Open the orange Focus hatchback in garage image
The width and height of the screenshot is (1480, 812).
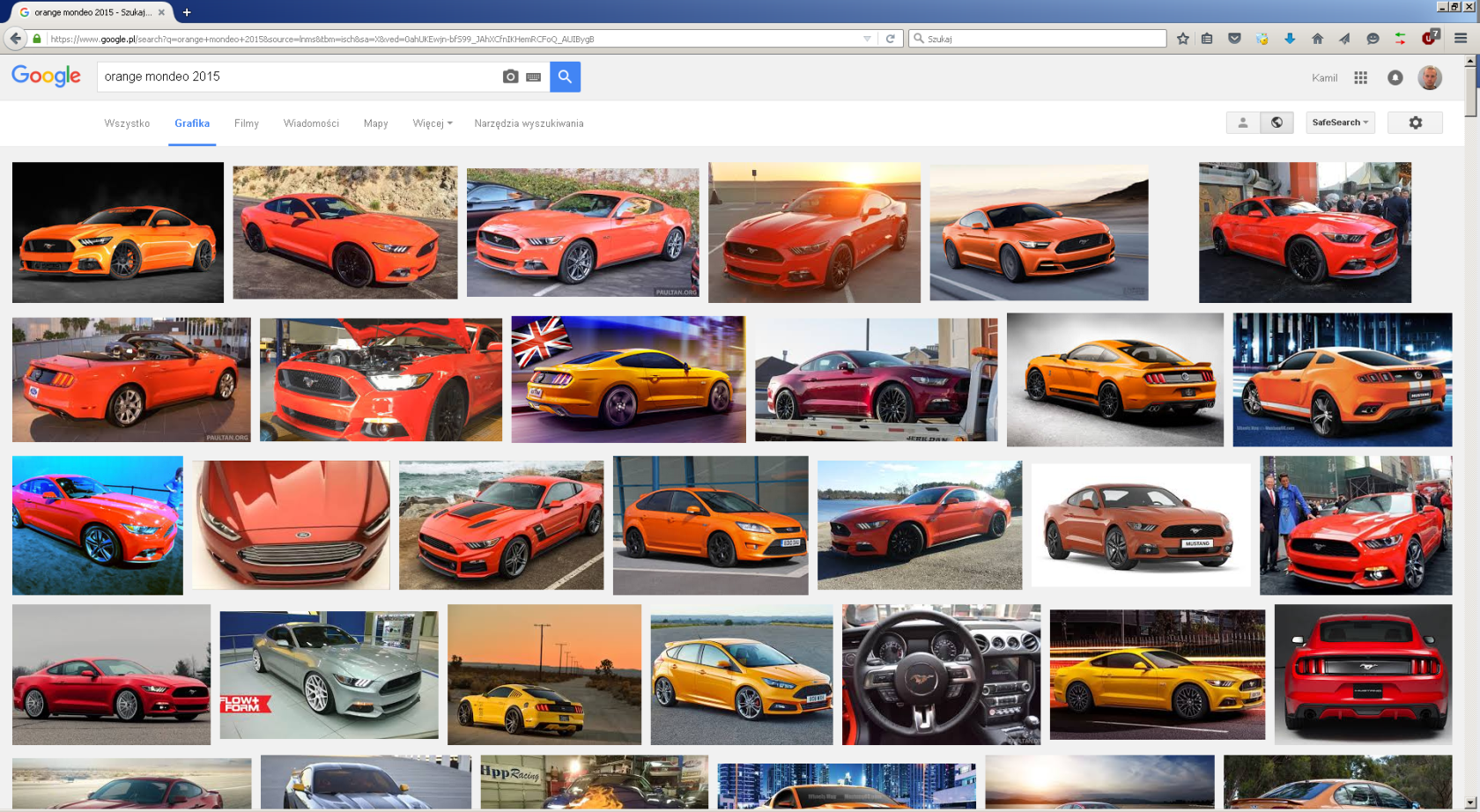pos(710,525)
